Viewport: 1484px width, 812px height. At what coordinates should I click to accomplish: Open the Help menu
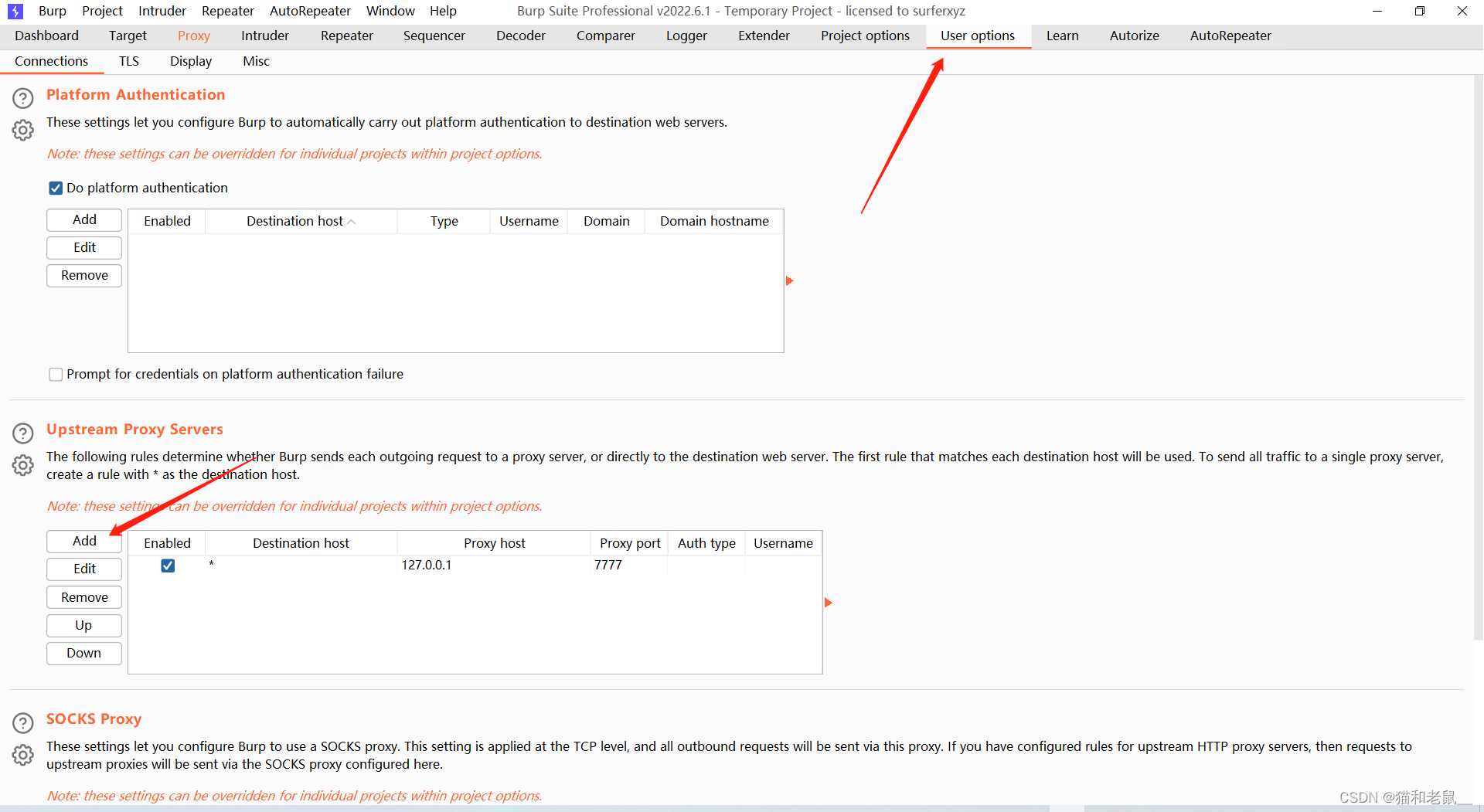click(443, 11)
